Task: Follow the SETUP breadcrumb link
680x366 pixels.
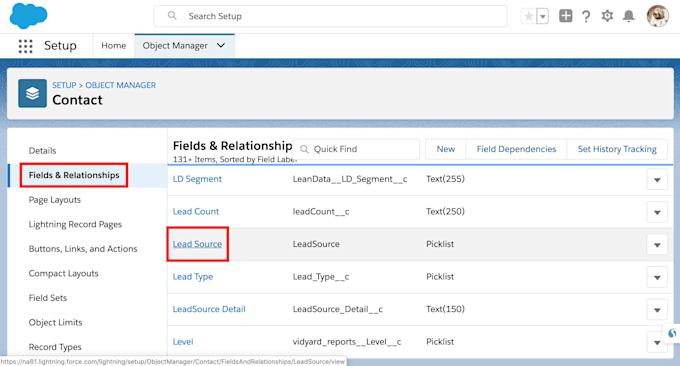Action: tap(64, 85)
